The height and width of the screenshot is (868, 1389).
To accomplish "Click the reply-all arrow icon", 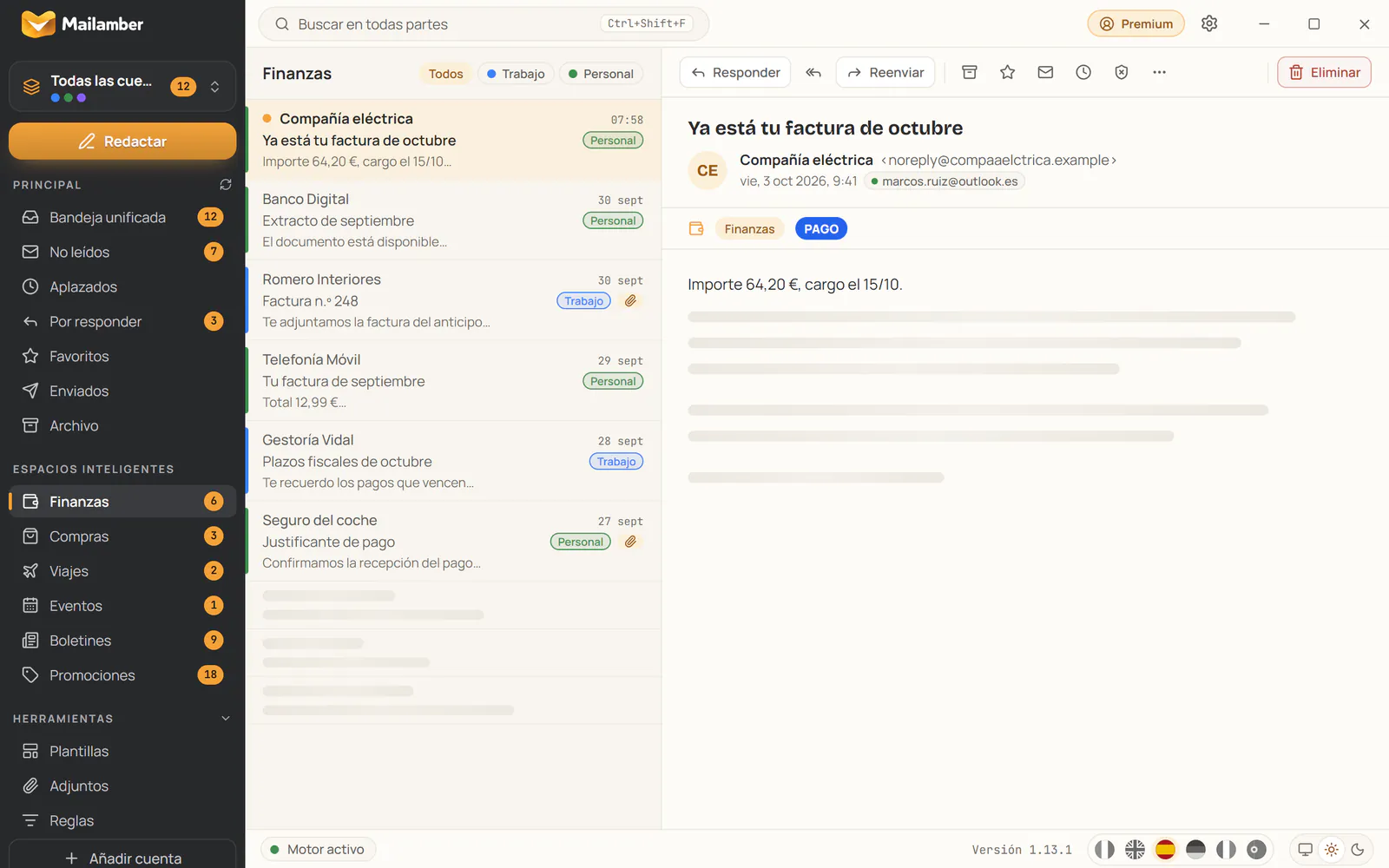I will pyautogui.click(x=813, y=72).
